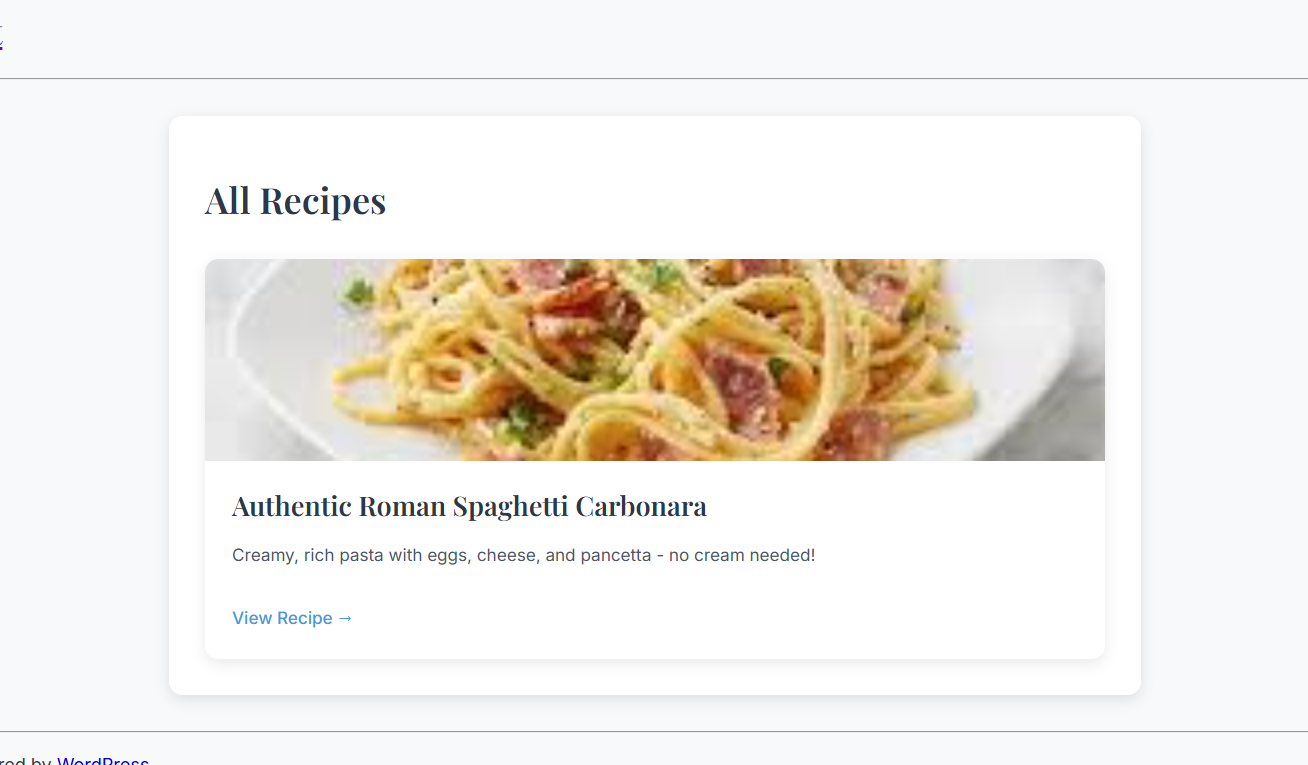Follow the WordPress footer link
The height and width of the screenshot is (765, 1308).
pos(103,762)
